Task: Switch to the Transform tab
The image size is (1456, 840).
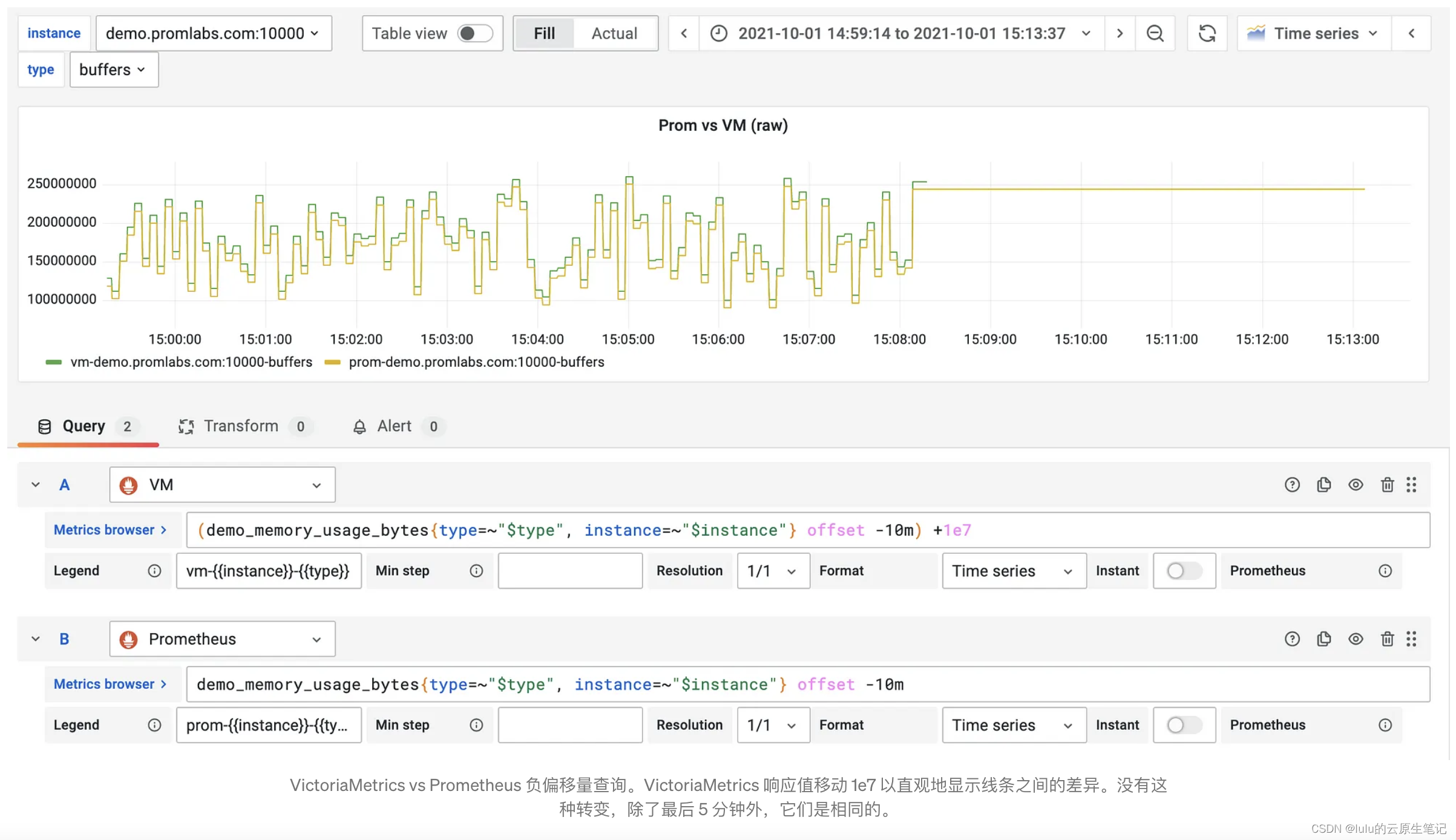Action: click(244, 427)
